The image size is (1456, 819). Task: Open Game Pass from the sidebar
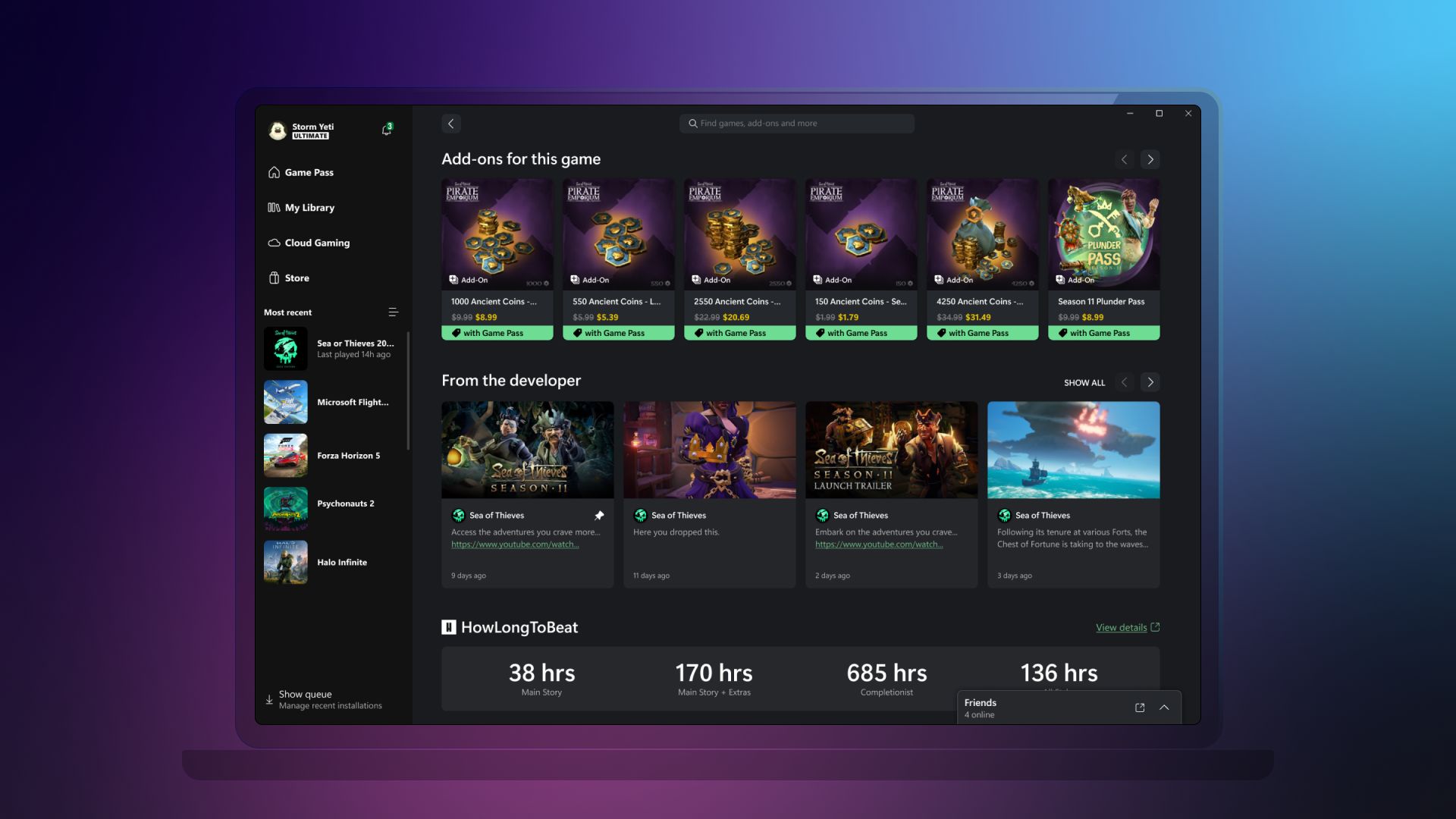pyautogui.click(x=308, y=172)
